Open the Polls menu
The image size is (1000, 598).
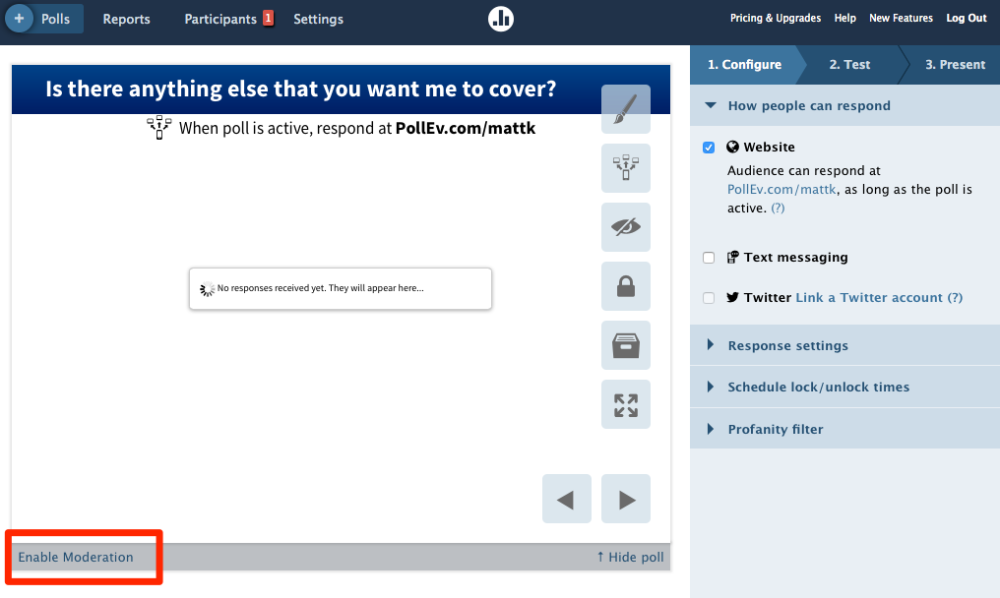click(55, 19)
